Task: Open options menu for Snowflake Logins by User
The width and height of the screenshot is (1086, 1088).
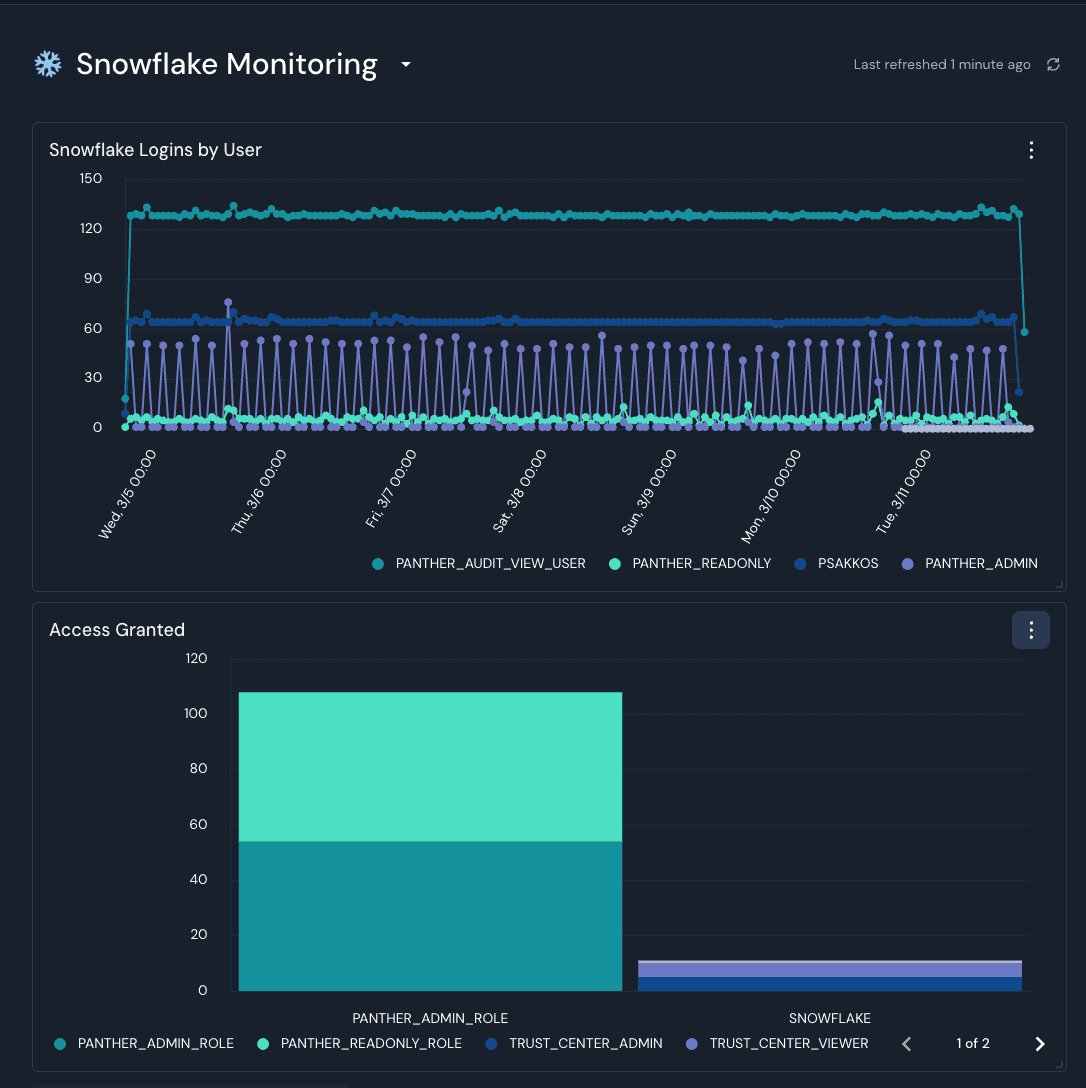Action: point(1031,150)
